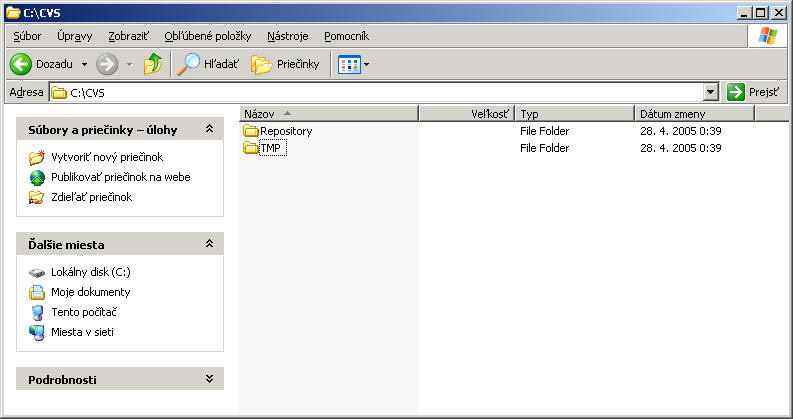The width and height of the screenshot is (793, 419).
Task: Go up one folder level icon
Action: pyautogui.click(x=153, y=64)
